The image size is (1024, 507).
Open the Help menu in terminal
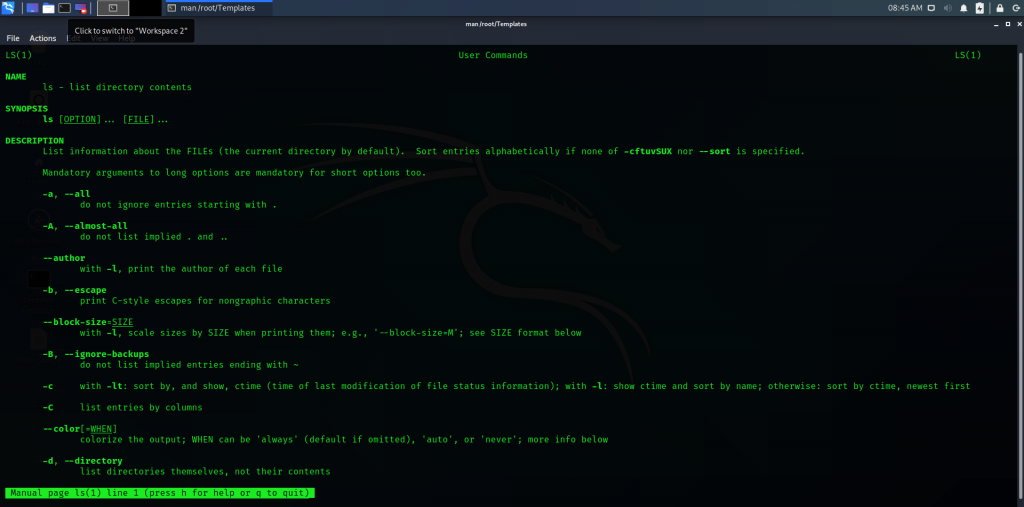[x=126, y=38]
